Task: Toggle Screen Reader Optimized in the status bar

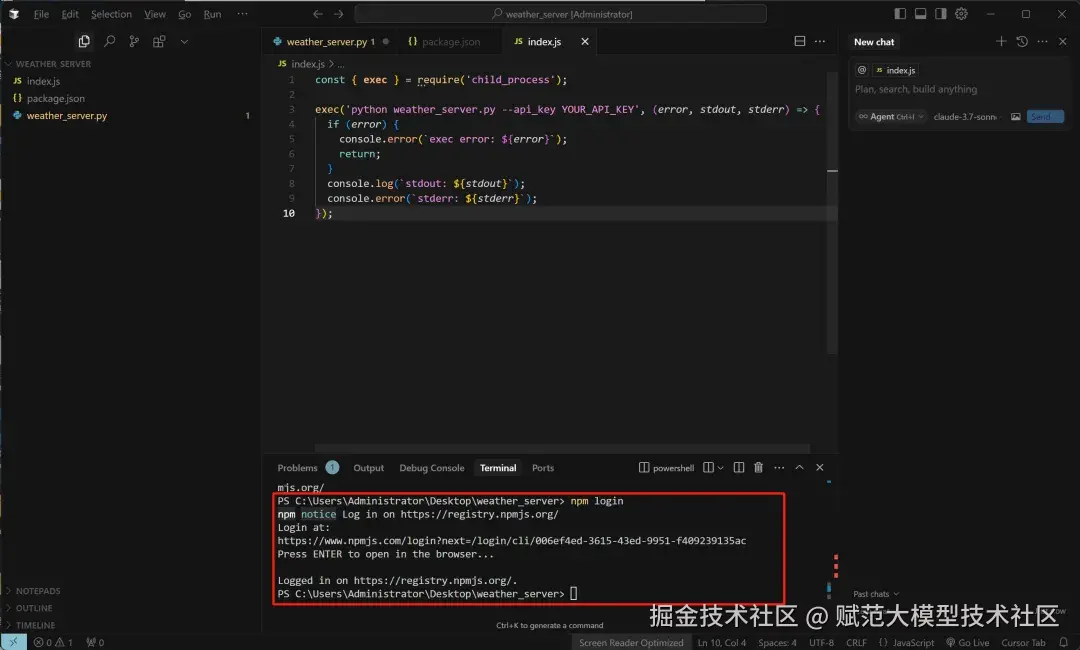Action: coord(631,643)
